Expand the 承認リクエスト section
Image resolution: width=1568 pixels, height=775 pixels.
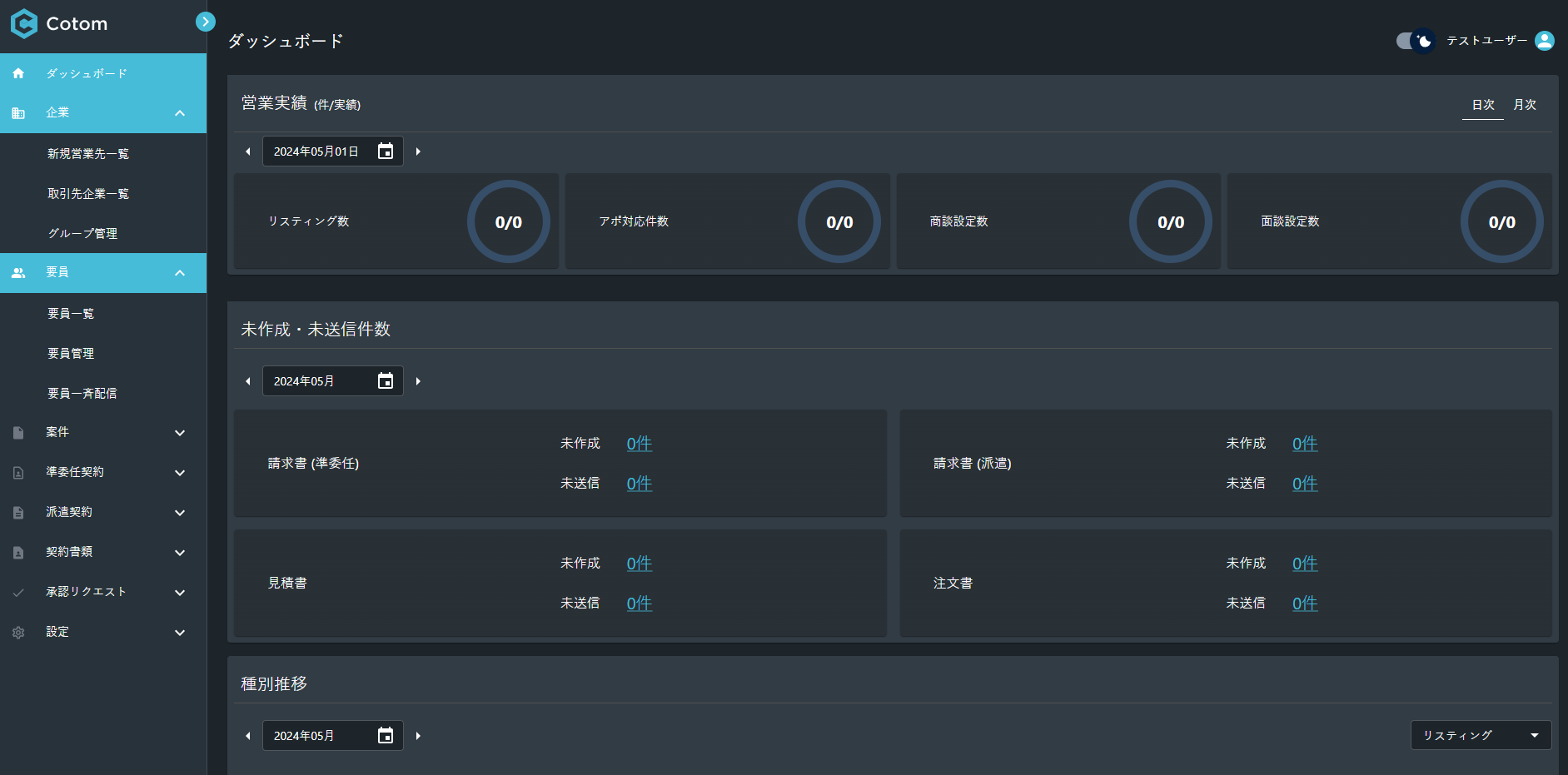point(180,592)
